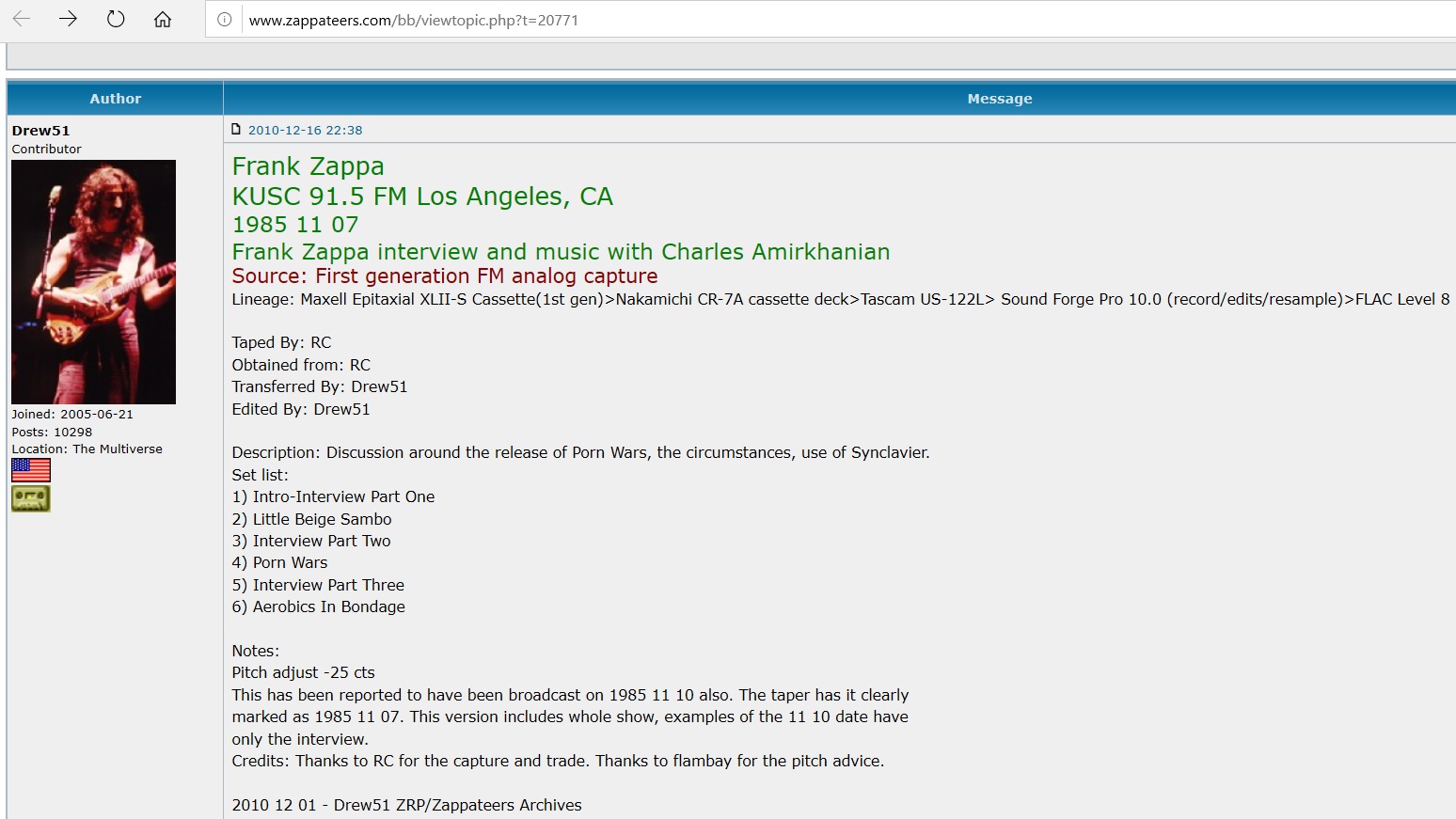Select 'Source: First generation FM analog capture' line
The image size is (1456, 819).
[x=445, y=276]
